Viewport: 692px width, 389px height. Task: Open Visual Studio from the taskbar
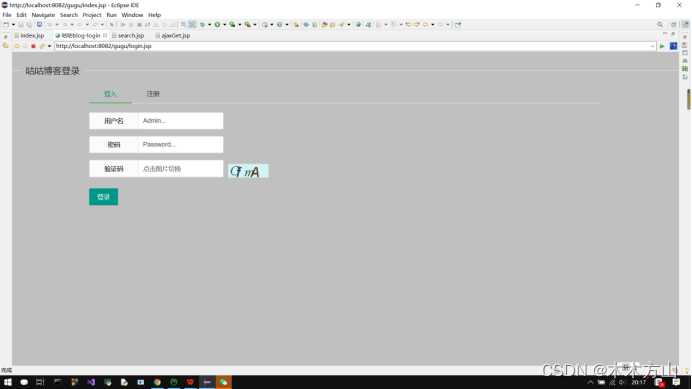click(x=91, y=382)
